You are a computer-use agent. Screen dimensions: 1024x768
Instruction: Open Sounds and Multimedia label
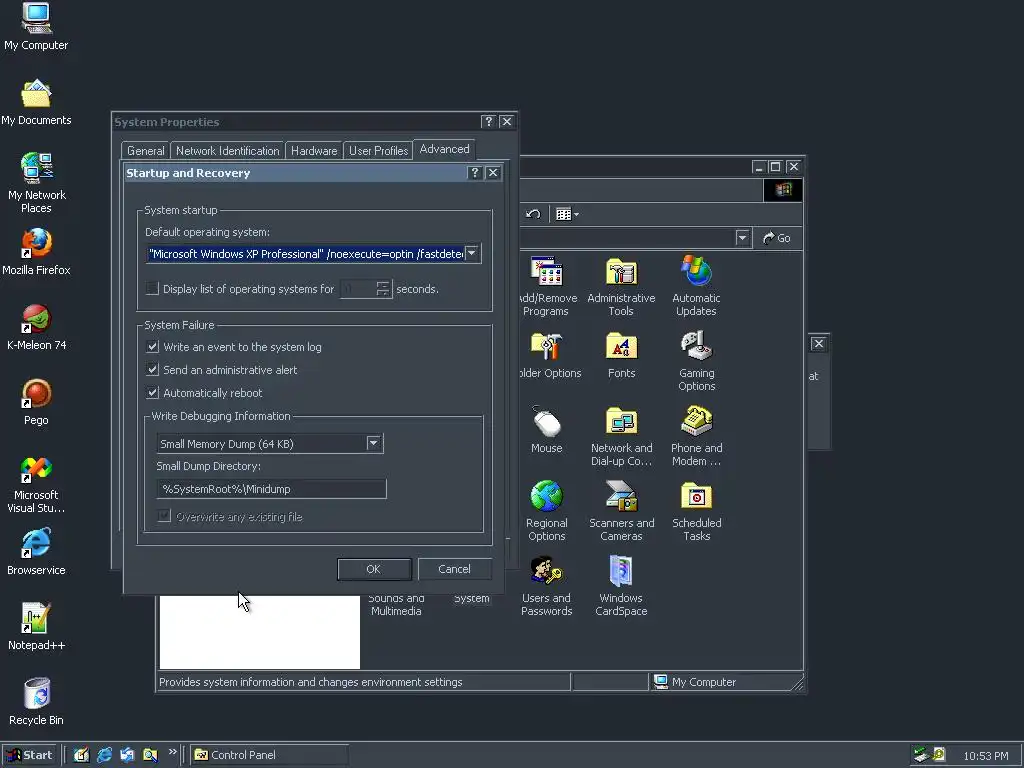(396, 605)
